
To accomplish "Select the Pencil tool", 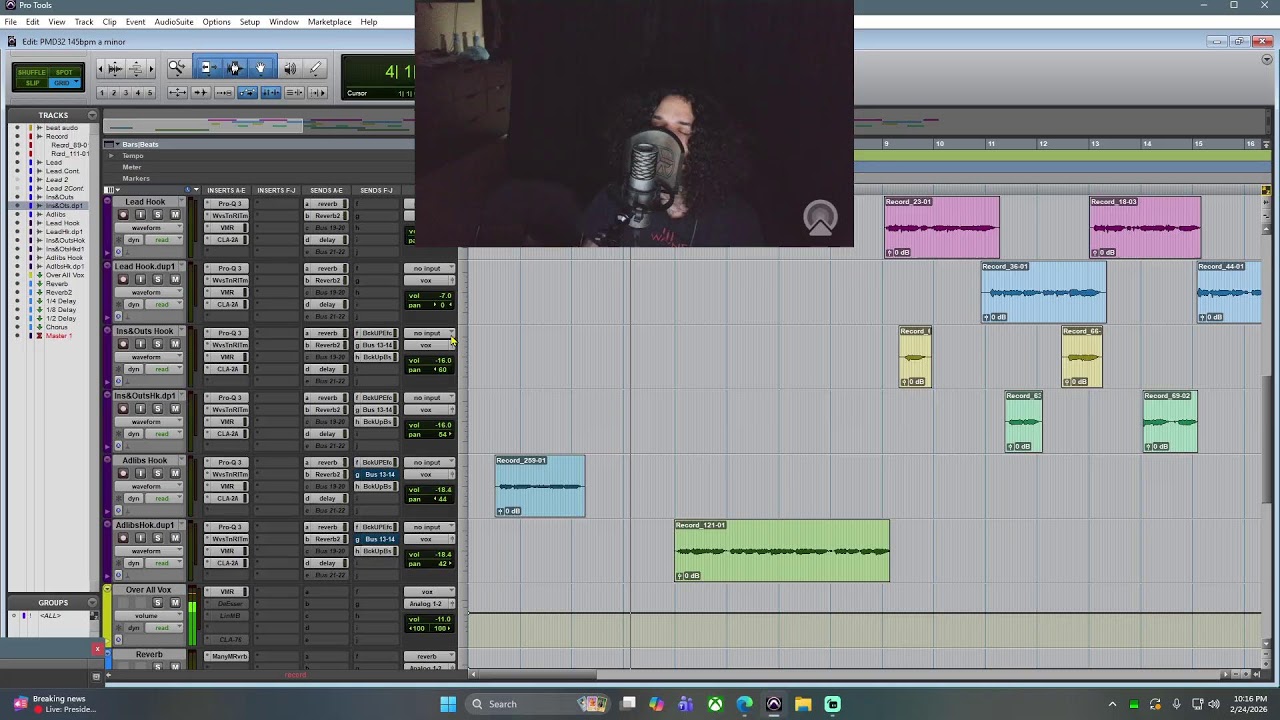I will point(316,68).
